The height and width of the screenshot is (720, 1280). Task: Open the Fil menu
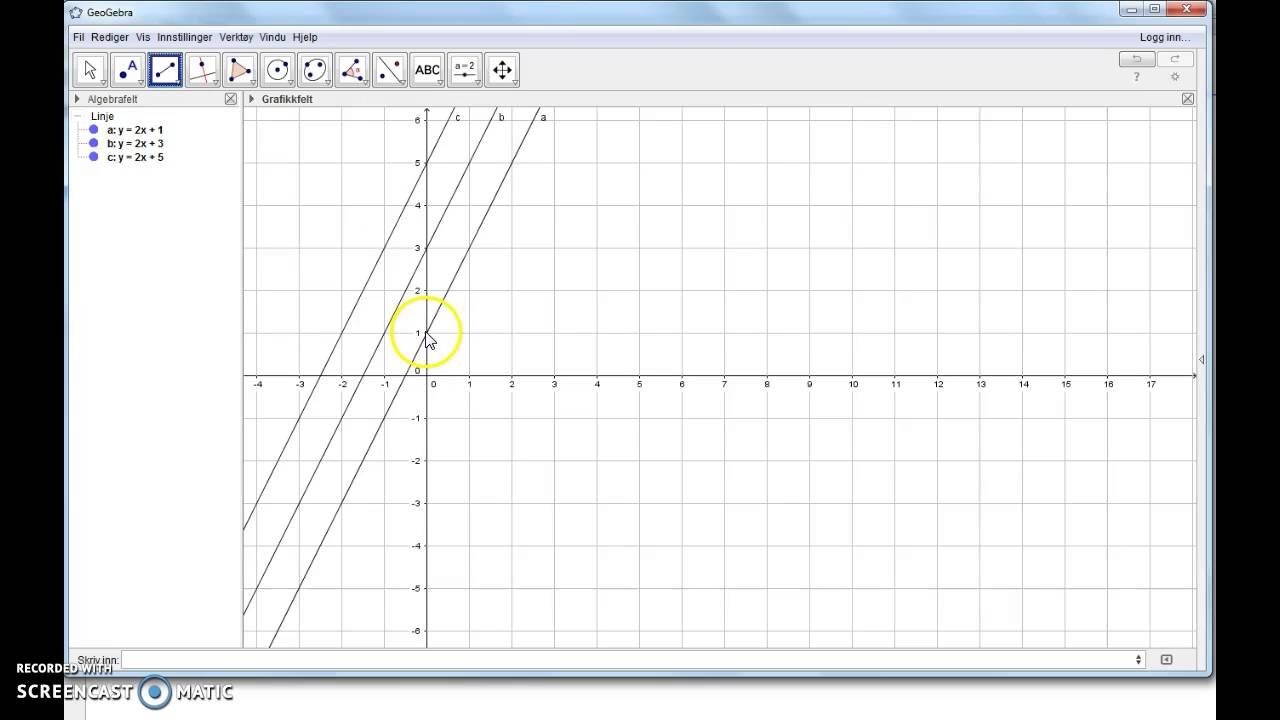(x=78, y=37)
